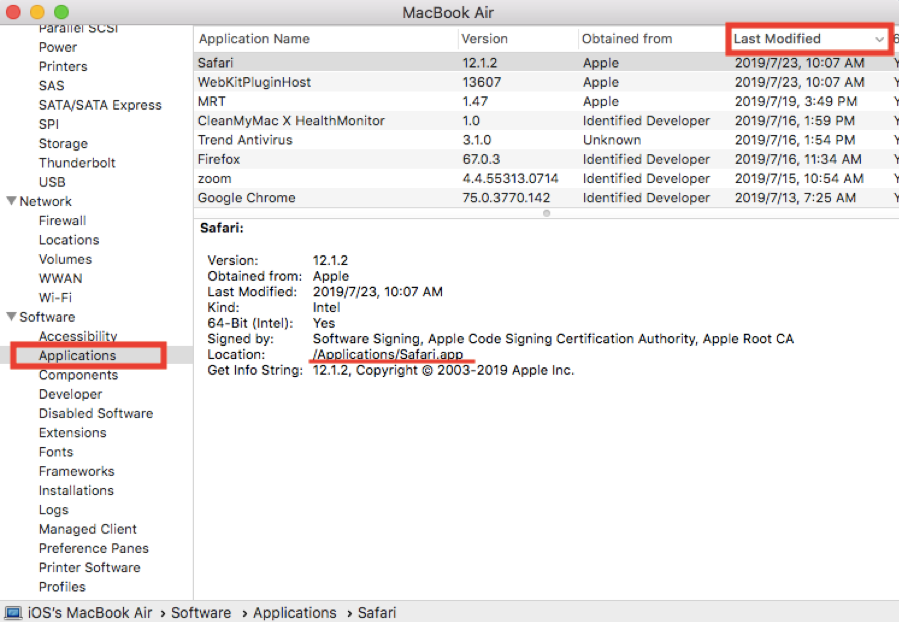Image resolution: width=899 pixels, height=622 pixels.
Task: Select the Trend Antivirus row
Action: point(245,140)
